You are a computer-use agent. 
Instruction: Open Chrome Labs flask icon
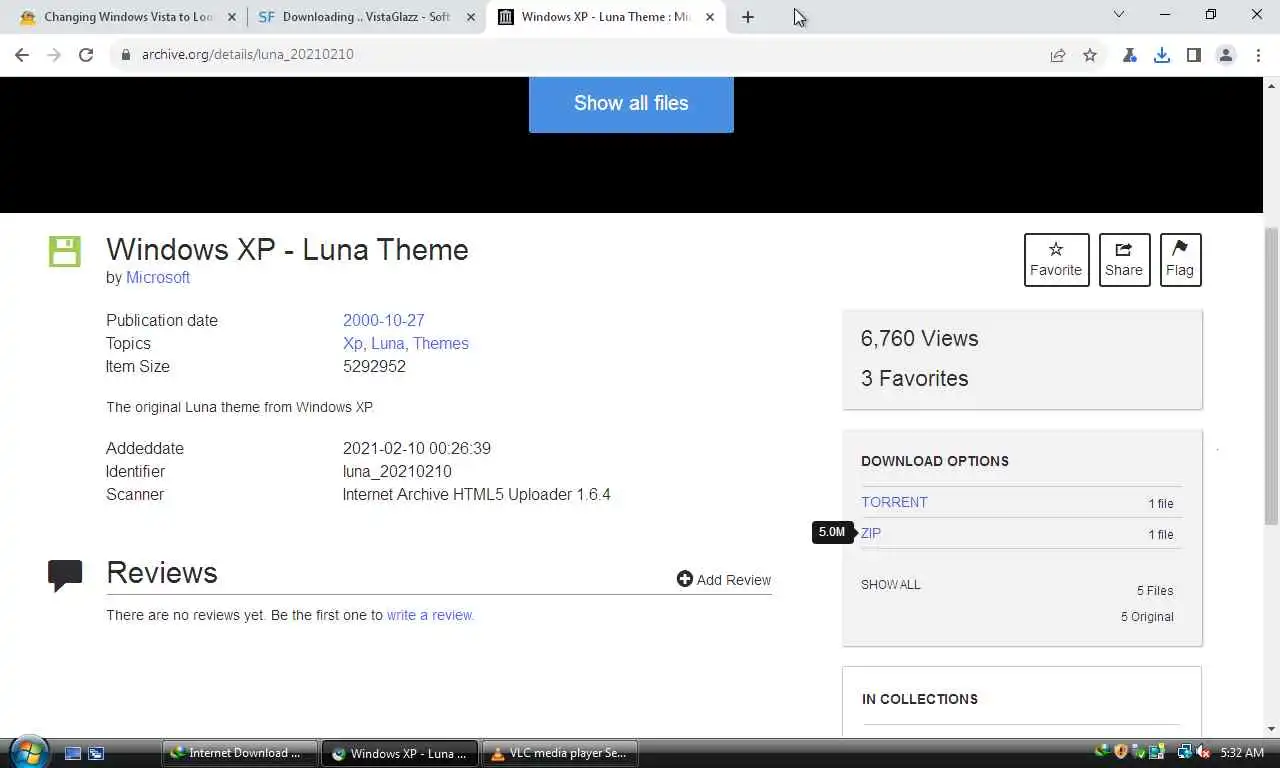point(1130,55)
